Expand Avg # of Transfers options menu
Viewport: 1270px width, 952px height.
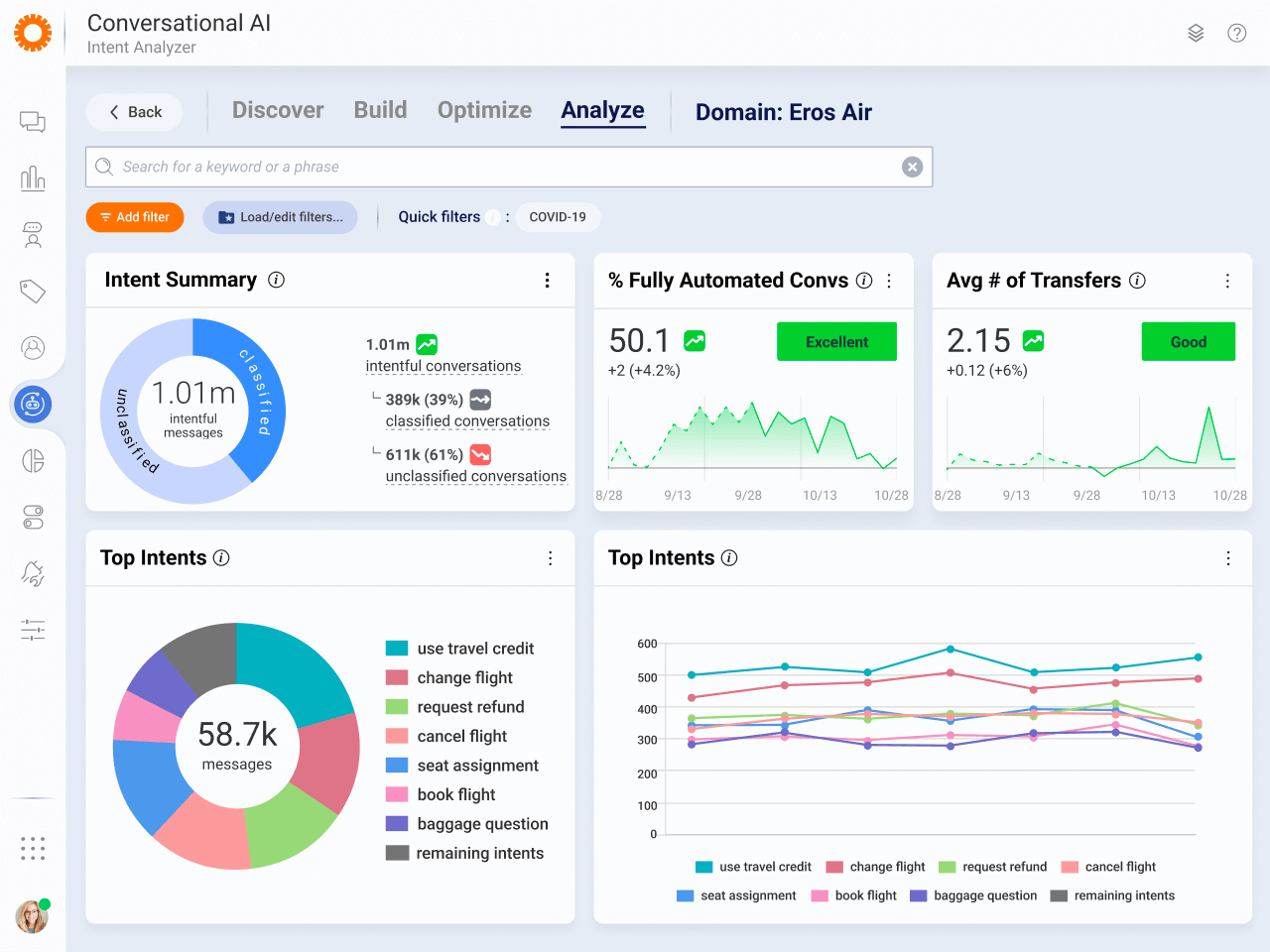tap(1227, 281)
